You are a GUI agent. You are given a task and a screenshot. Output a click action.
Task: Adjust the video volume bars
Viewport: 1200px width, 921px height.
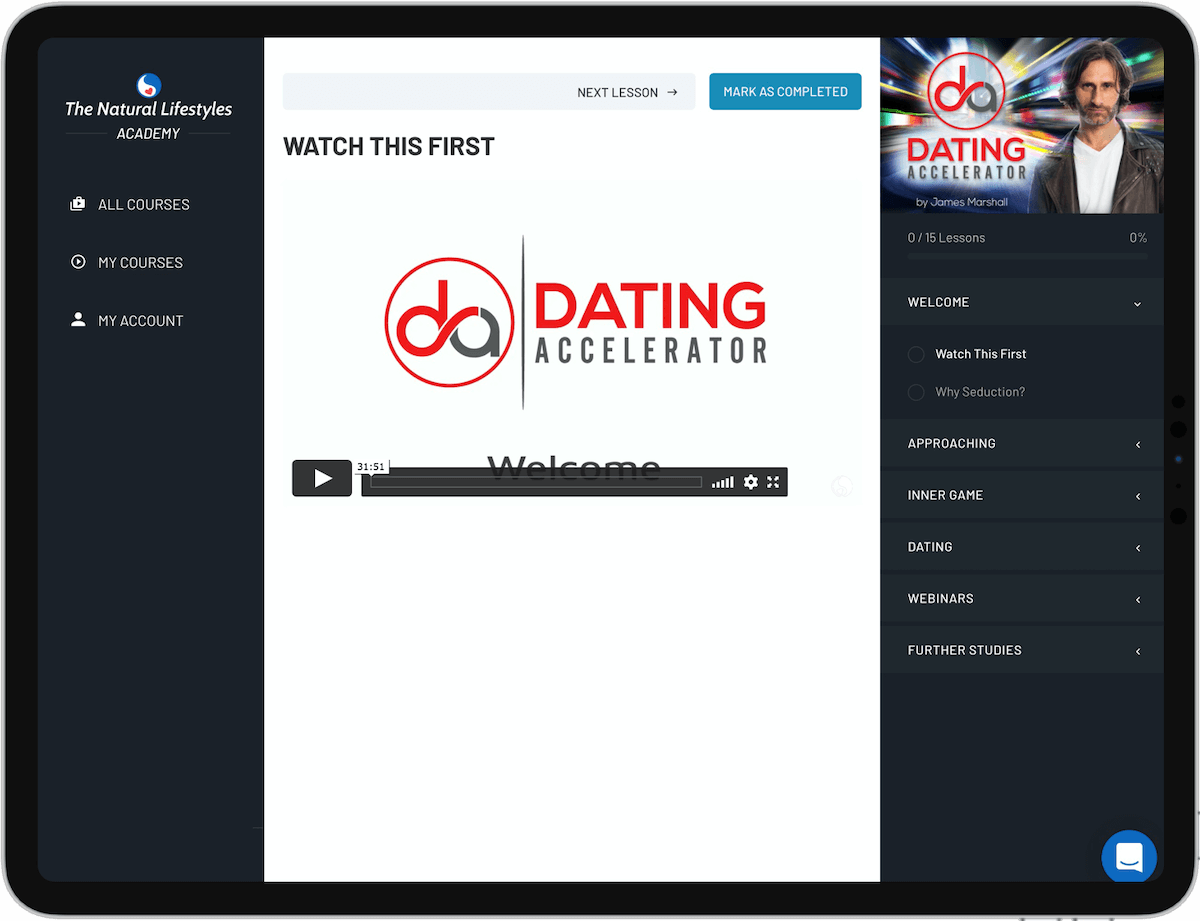click(722, 482)
